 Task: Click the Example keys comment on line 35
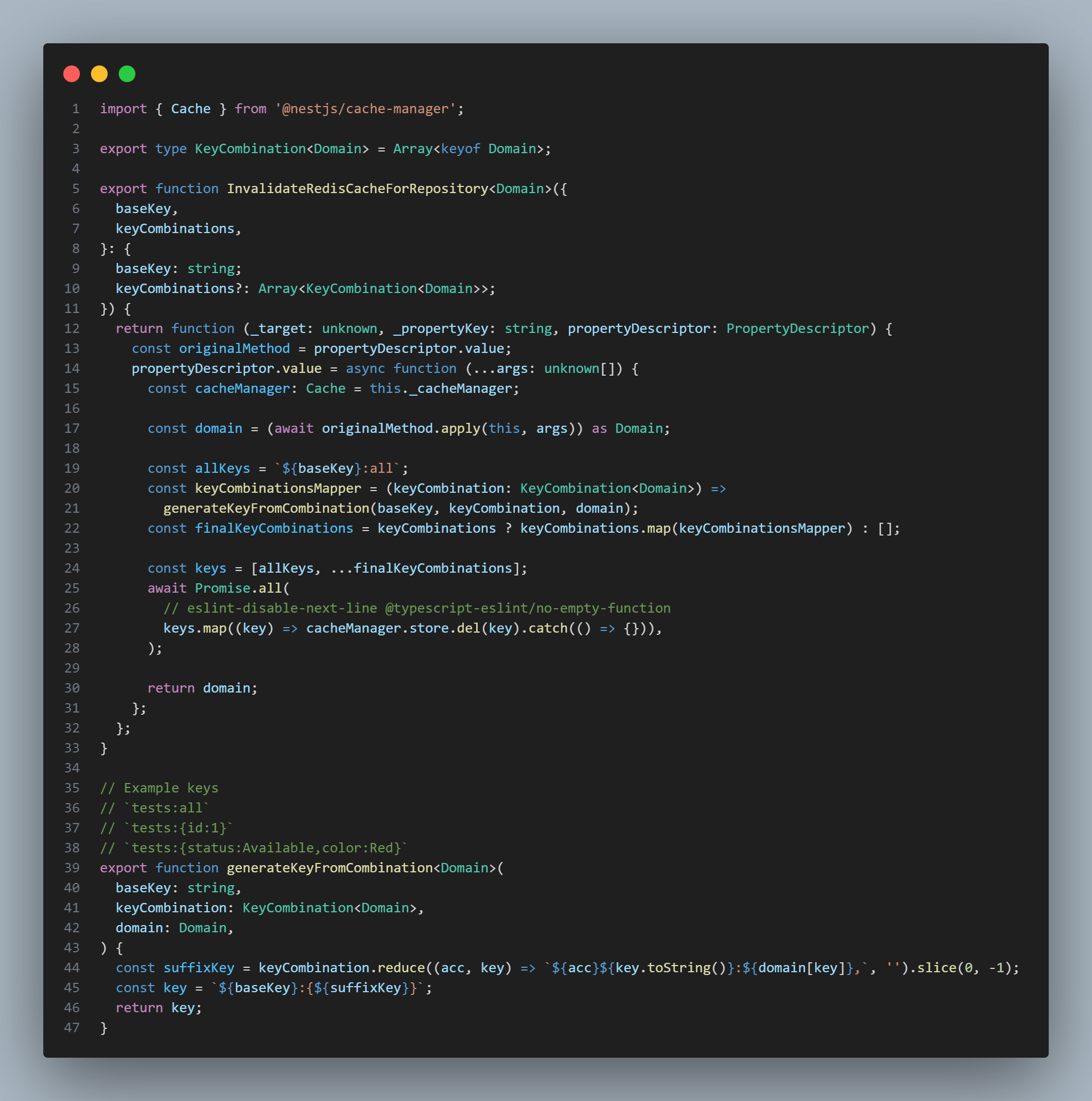pyautogui.click(x=160, y=787)
